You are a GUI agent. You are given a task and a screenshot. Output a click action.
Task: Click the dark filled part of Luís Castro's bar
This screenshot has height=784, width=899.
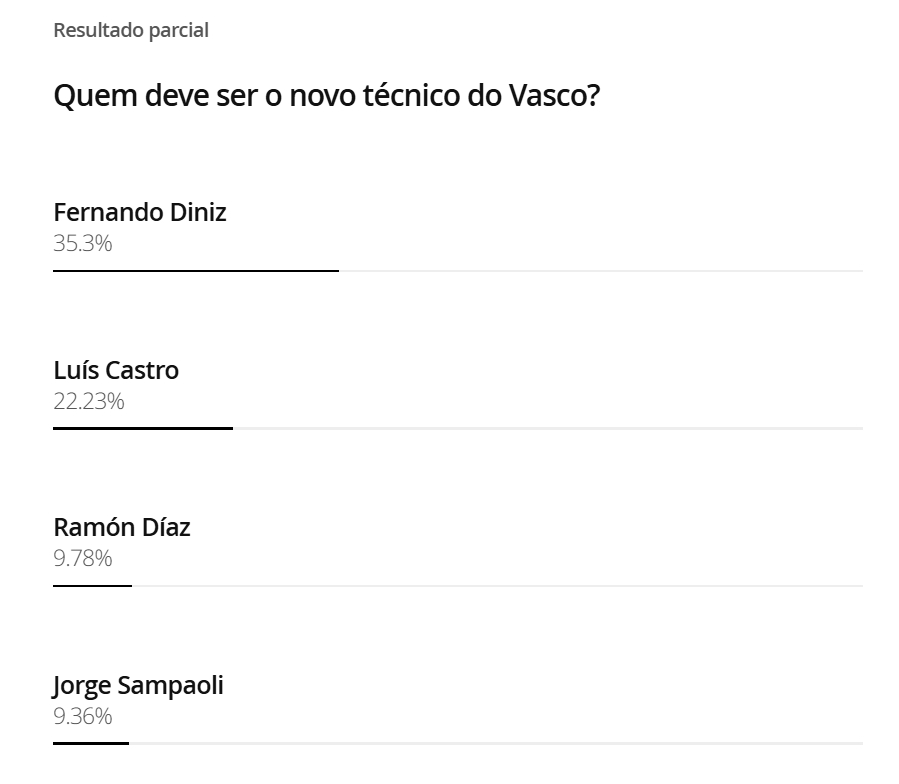pos(143,428)
